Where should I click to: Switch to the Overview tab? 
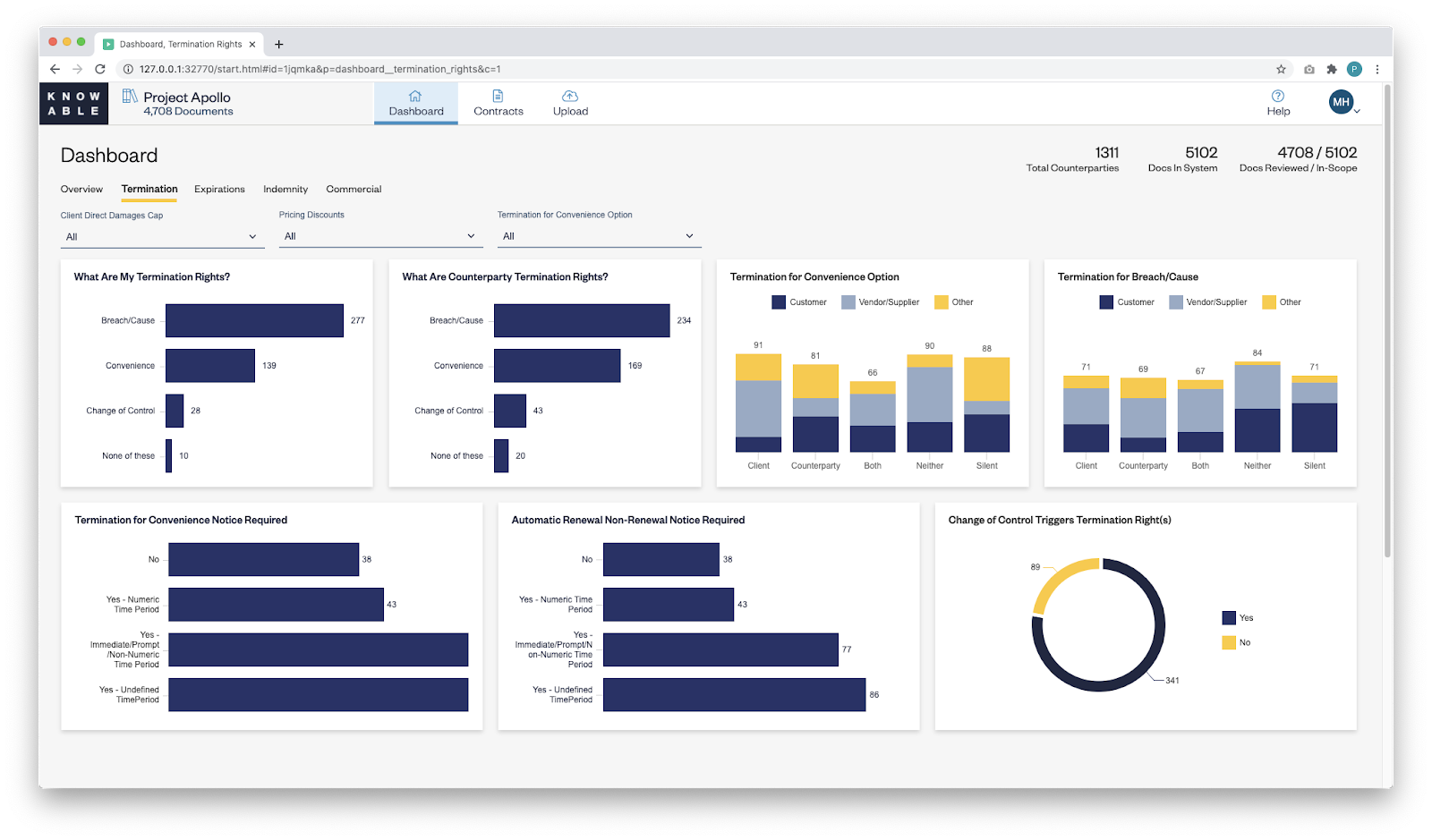(x=81, y=189)
